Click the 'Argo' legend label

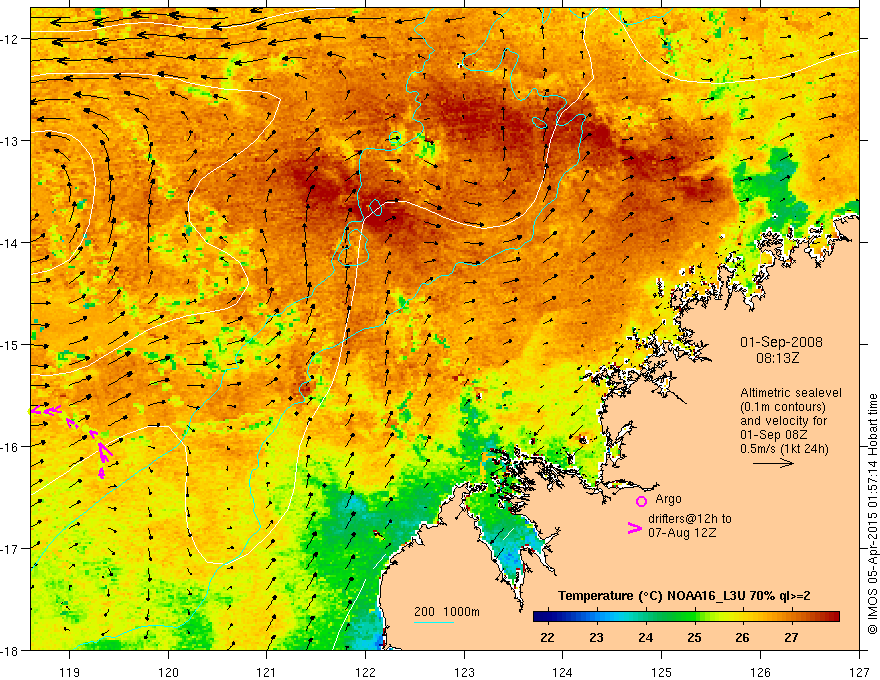point(668,499)
